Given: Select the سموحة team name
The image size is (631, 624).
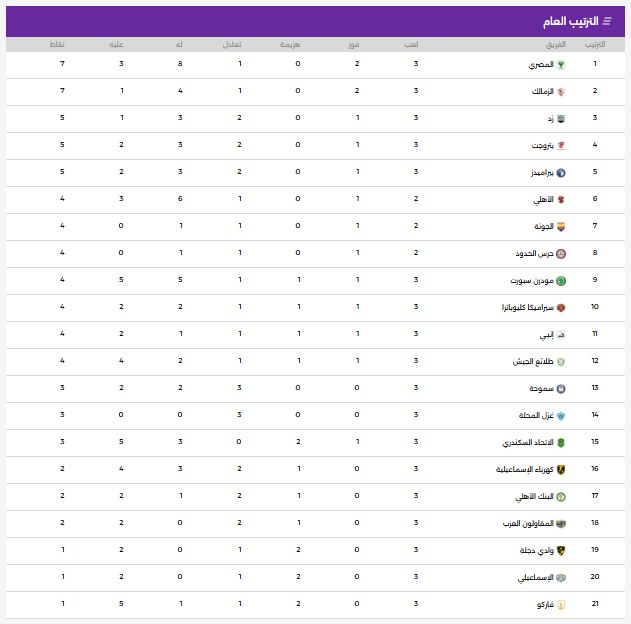Looking at the screenshot, I should (x=542, y=389).
